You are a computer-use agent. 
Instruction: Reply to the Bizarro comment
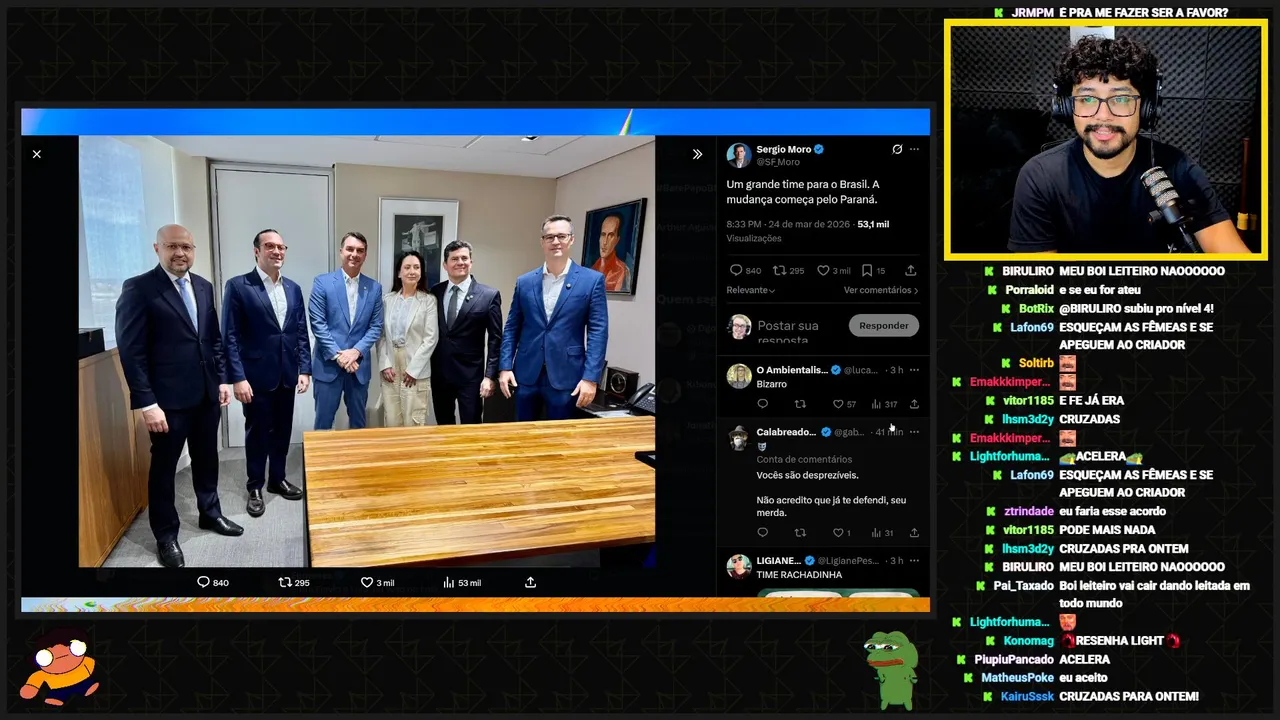763,404
